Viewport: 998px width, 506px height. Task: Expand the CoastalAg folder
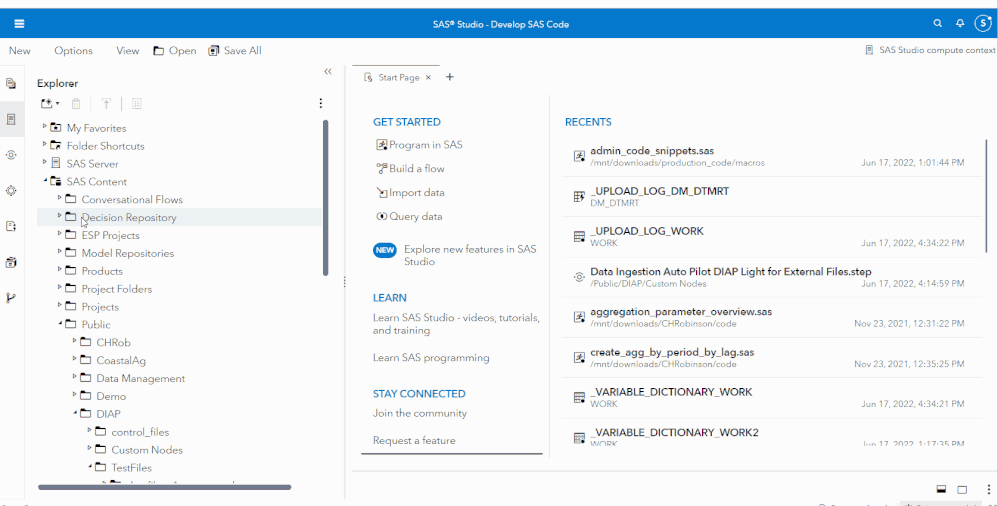tap(74, 360)
